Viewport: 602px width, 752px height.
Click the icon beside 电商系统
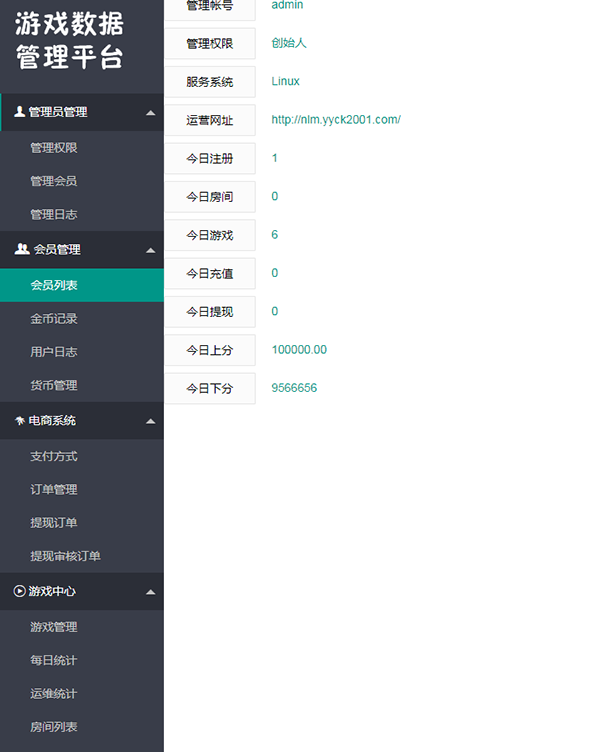pyautogui.click(x=20, y=421)
